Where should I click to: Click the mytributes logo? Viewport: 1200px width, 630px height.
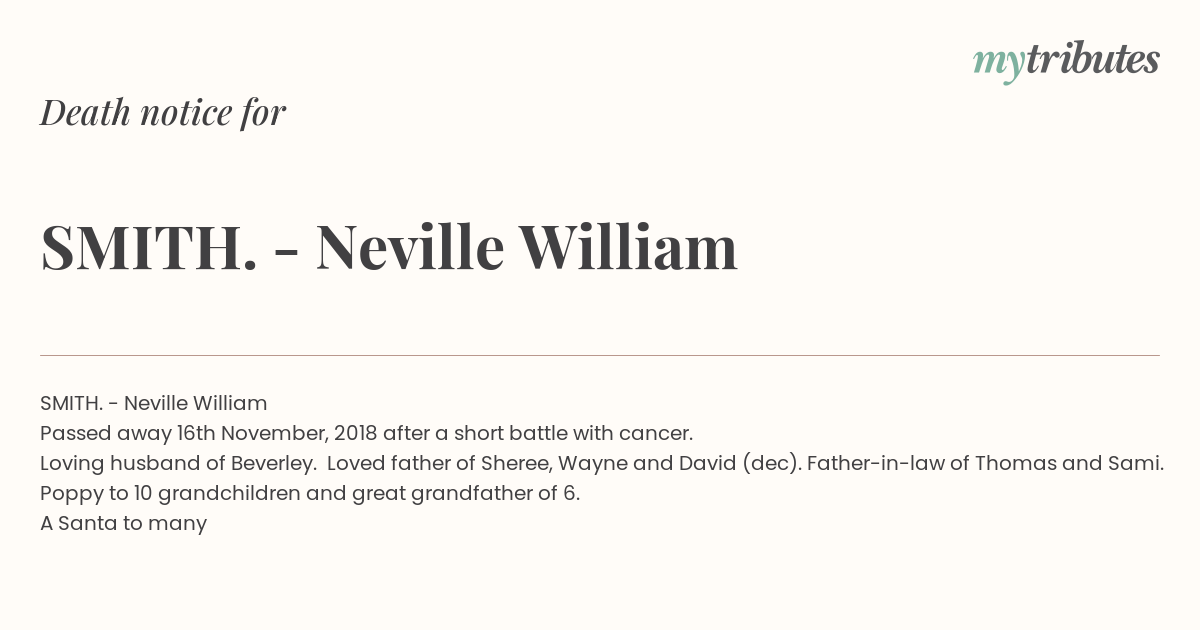(1066, 61)
